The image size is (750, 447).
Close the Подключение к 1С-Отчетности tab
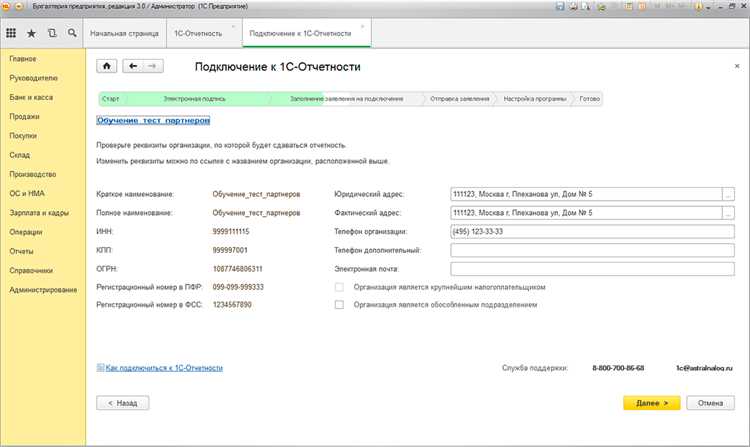coord(363,26)
